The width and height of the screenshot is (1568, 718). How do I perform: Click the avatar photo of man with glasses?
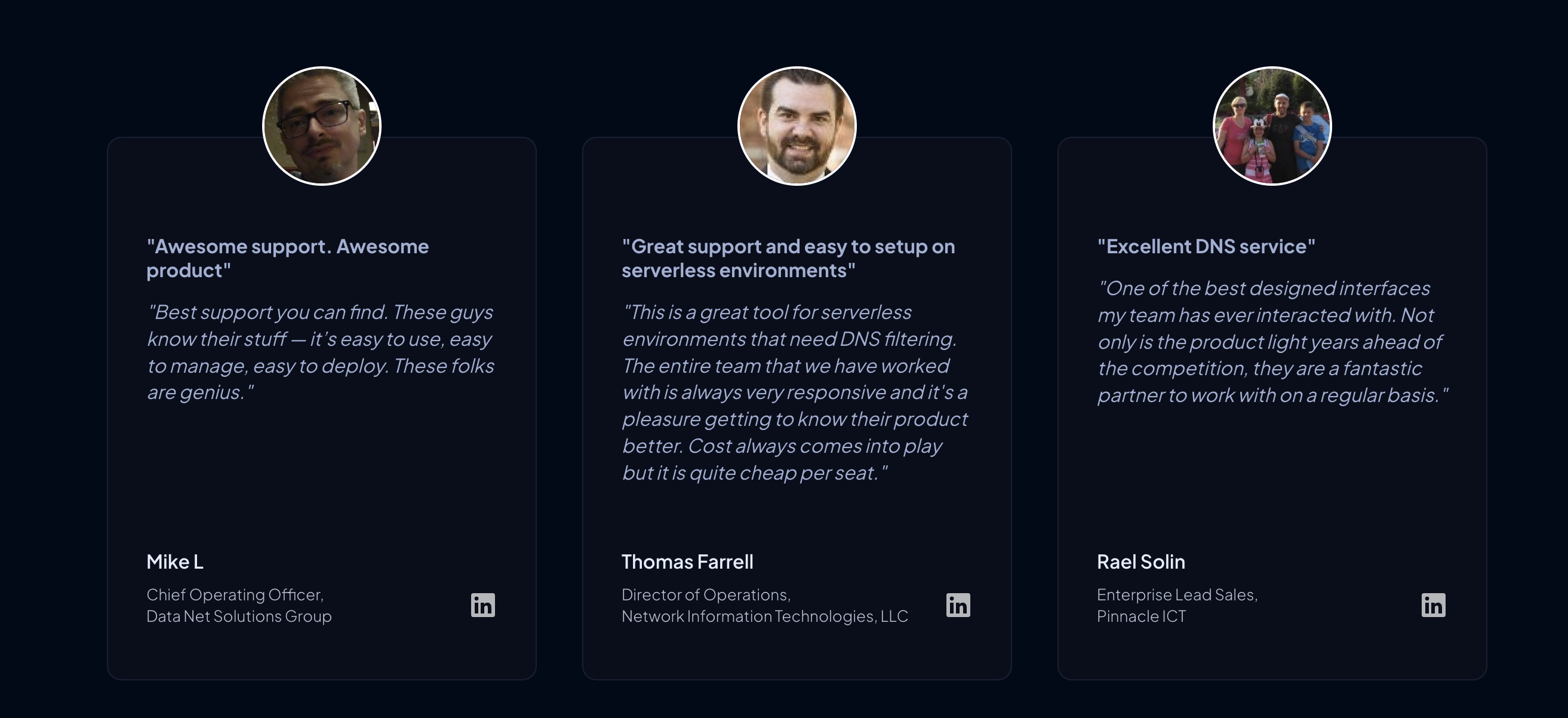321,126
